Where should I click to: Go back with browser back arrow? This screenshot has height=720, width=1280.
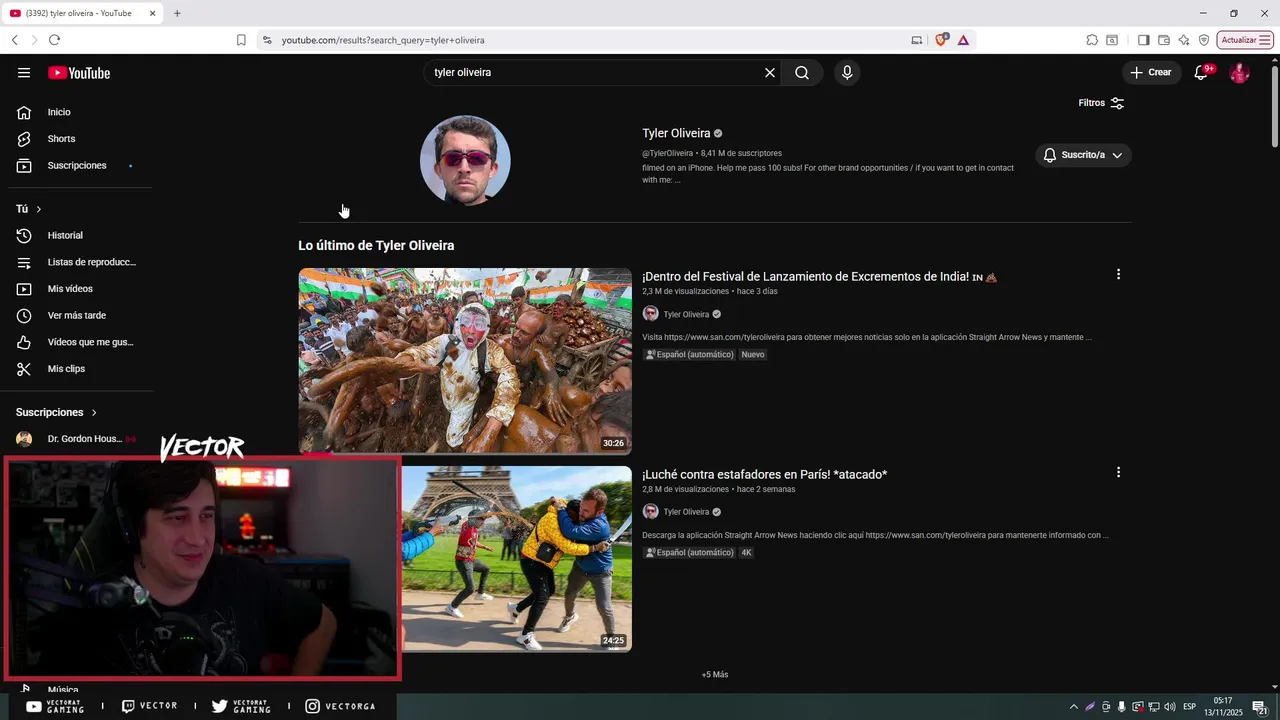(14, 40)
